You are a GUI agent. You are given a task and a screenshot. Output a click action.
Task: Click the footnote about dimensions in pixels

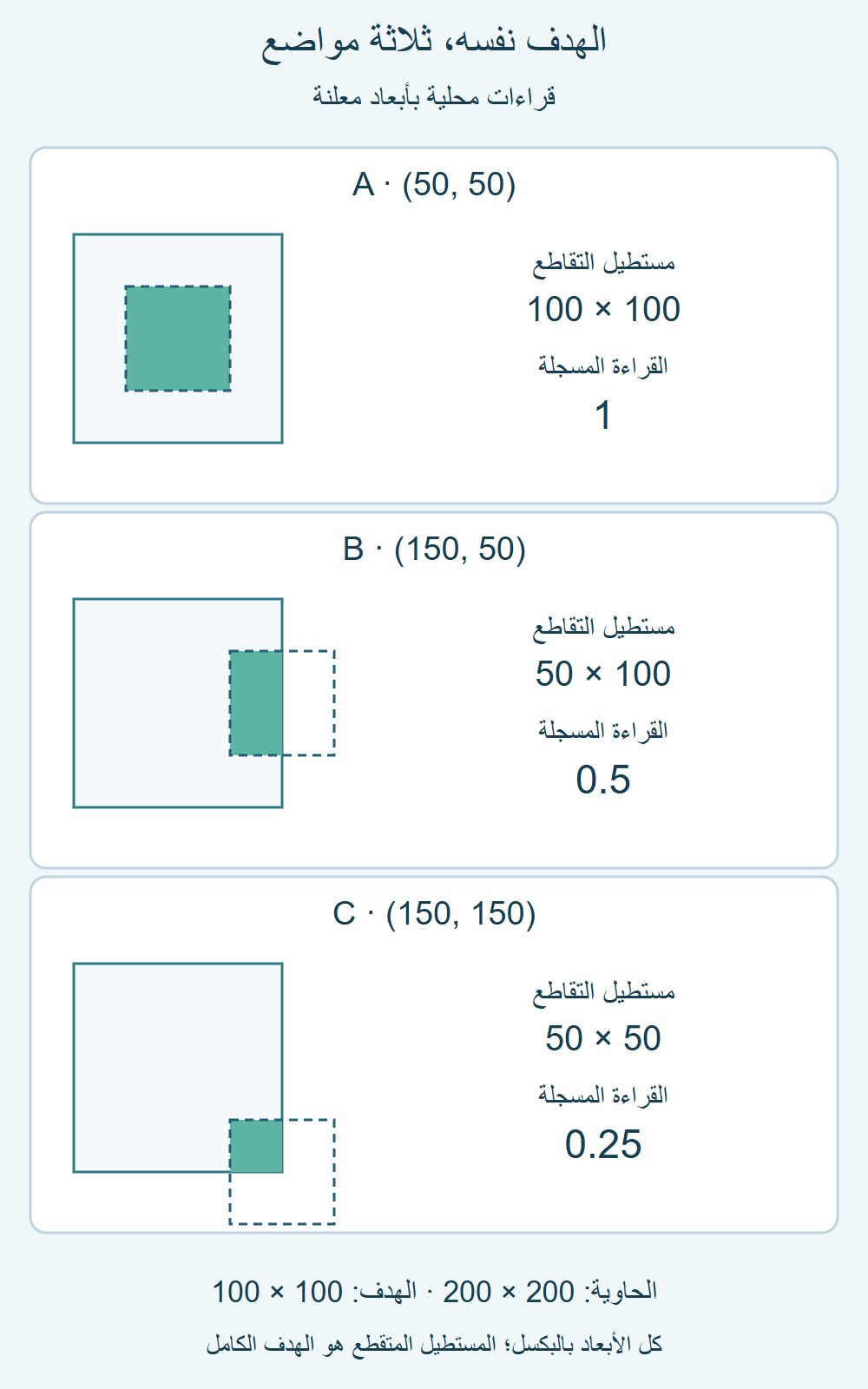tap(434, 1345)
